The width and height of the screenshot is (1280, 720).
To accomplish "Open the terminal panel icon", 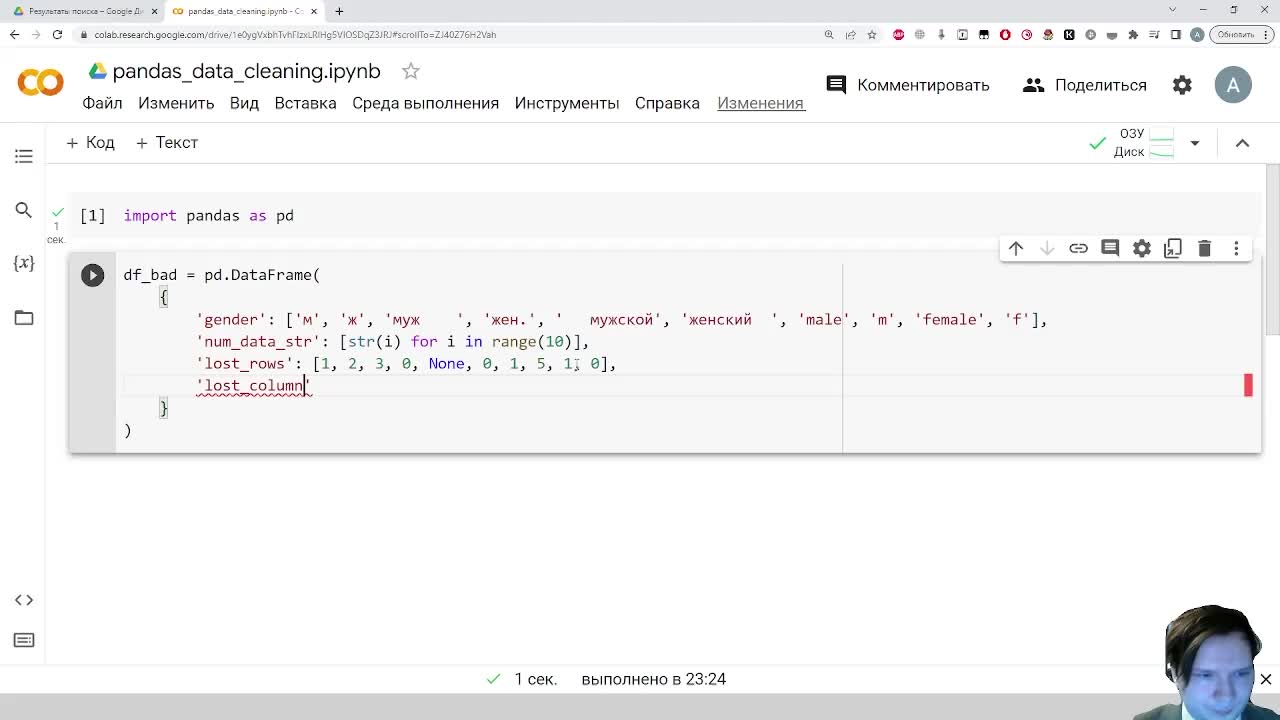I will pos(24,640).
